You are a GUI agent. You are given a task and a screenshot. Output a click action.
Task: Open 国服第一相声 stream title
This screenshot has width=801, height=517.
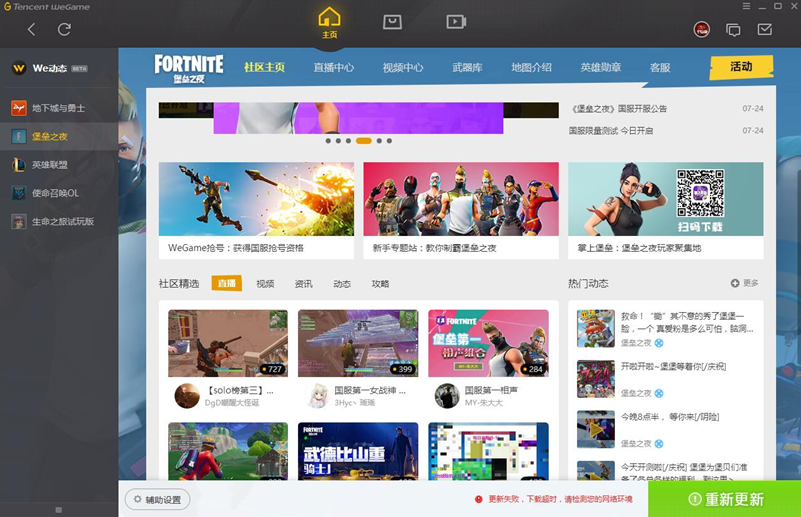(x=491, y=390)
